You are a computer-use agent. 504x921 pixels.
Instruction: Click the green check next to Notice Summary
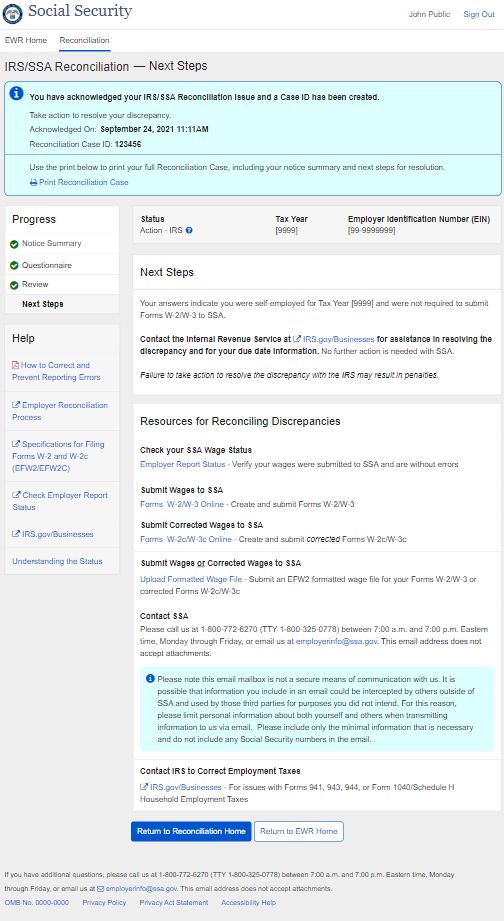tap(14, 244)
